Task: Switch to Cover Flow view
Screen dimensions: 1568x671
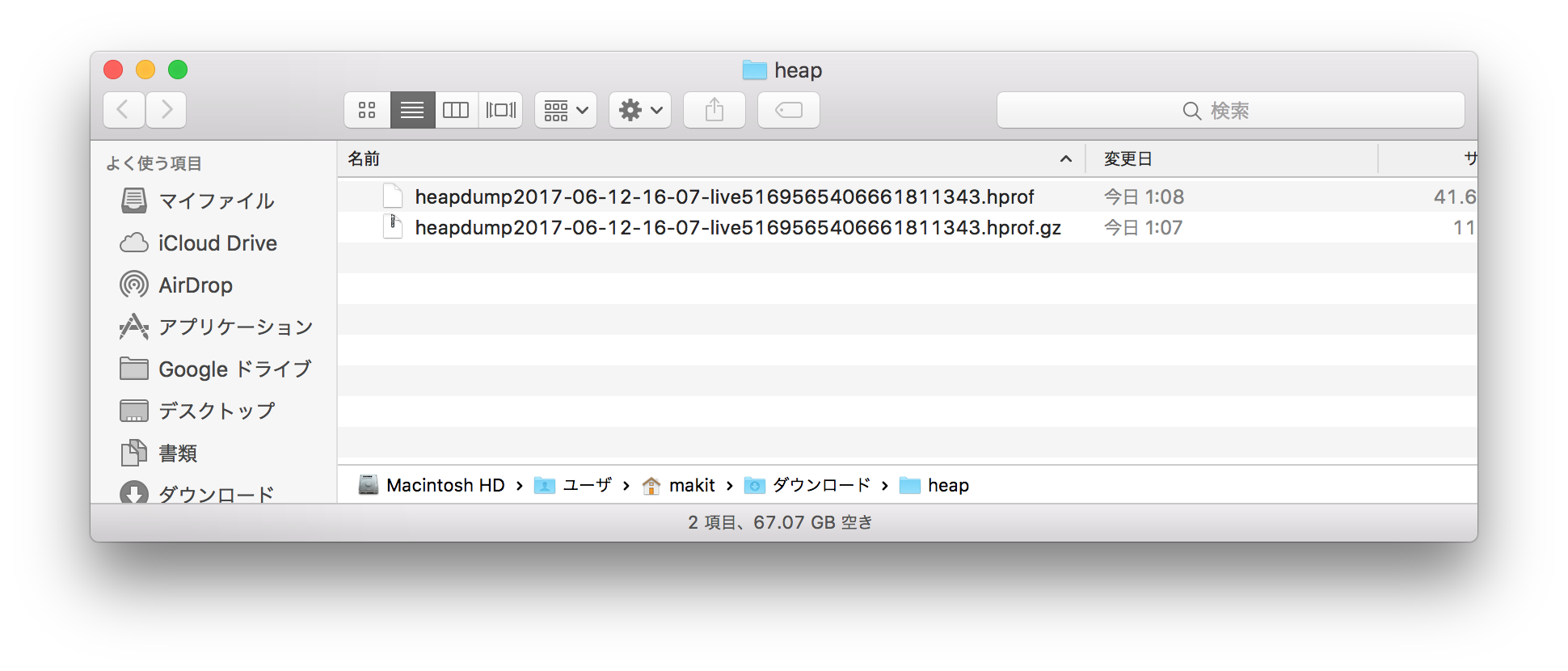Action: coord(500,110)
